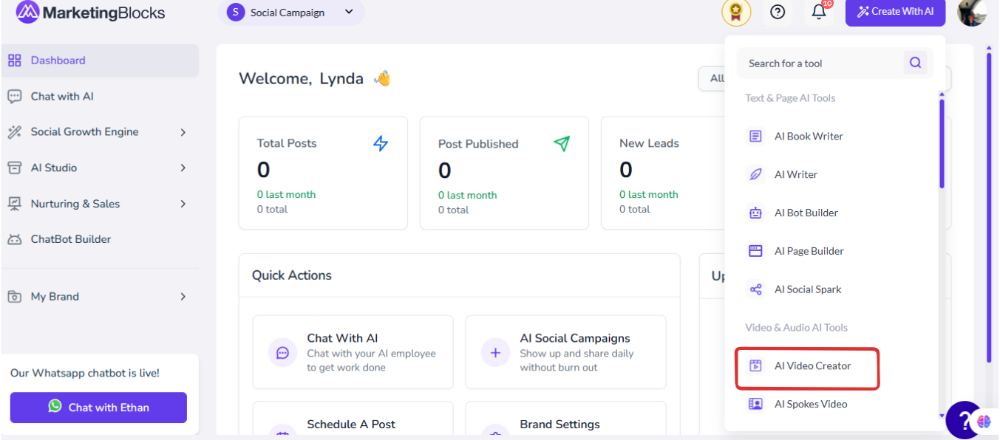Click the My Brand folder icon
Image resolution: width=1000 pixels, height=440 pixels.
tap(14, 297)
